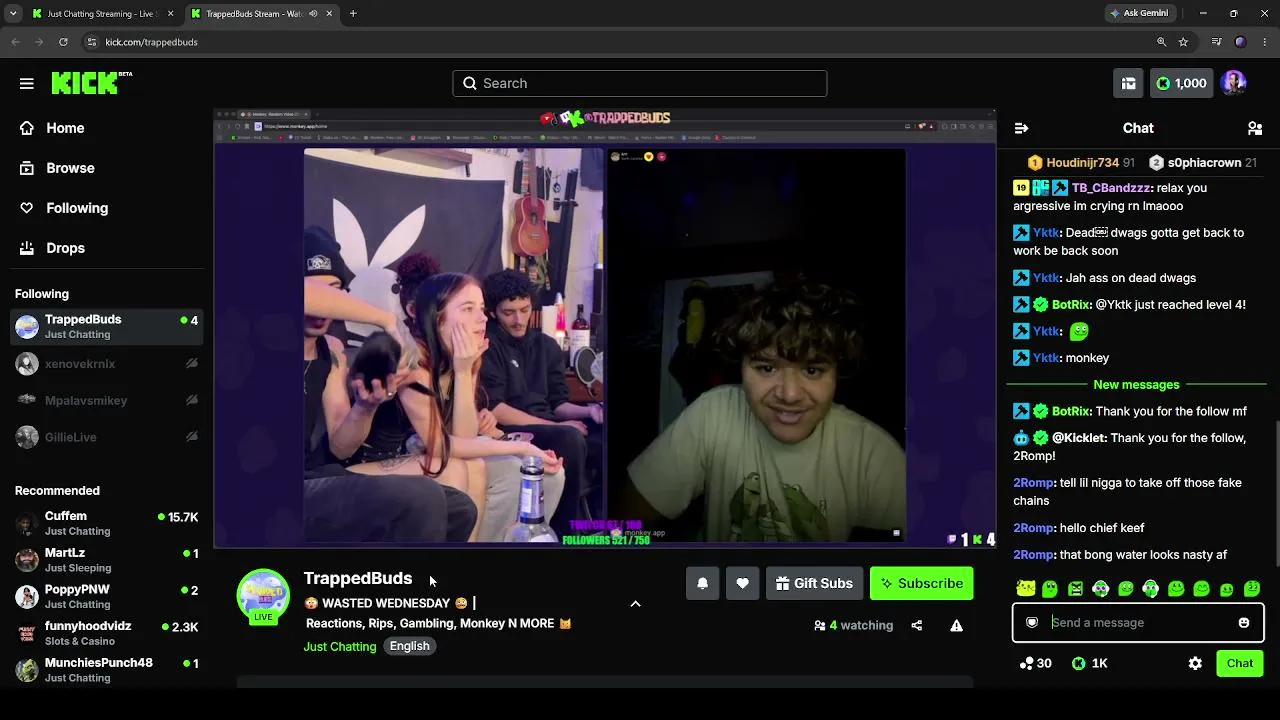Open recommended channel MartLz

pyautogui.click(x=106, y=560)
